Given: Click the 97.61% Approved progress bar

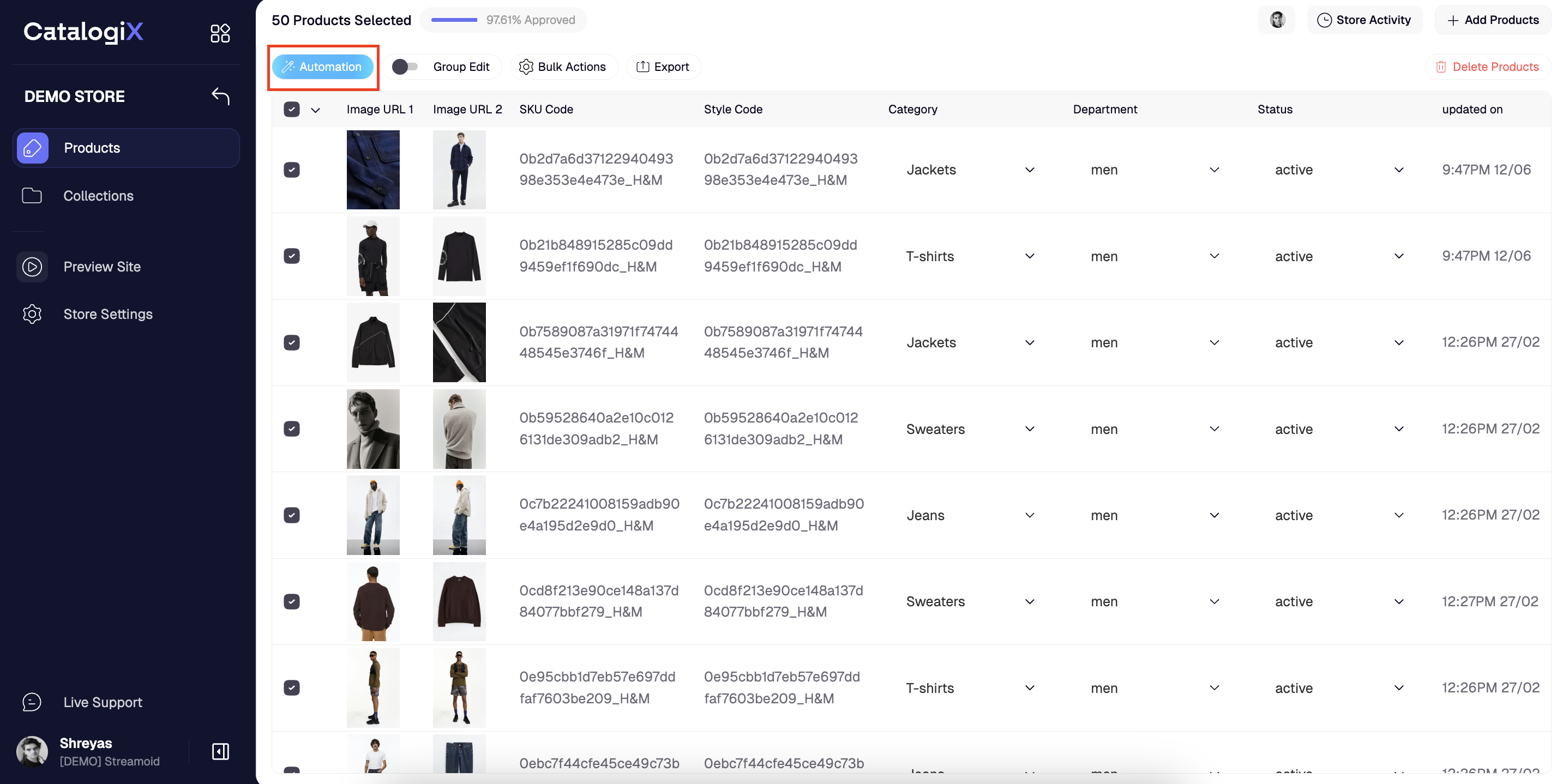Looking at the screenshot, I should point(454,20).
